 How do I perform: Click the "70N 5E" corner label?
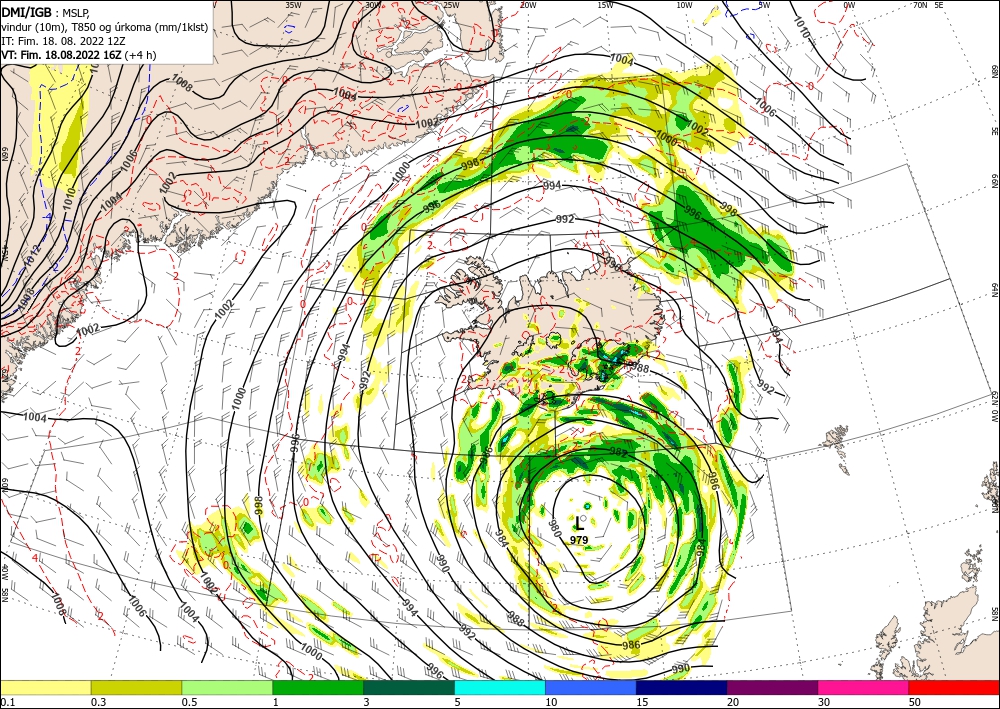tap(928, 5)
